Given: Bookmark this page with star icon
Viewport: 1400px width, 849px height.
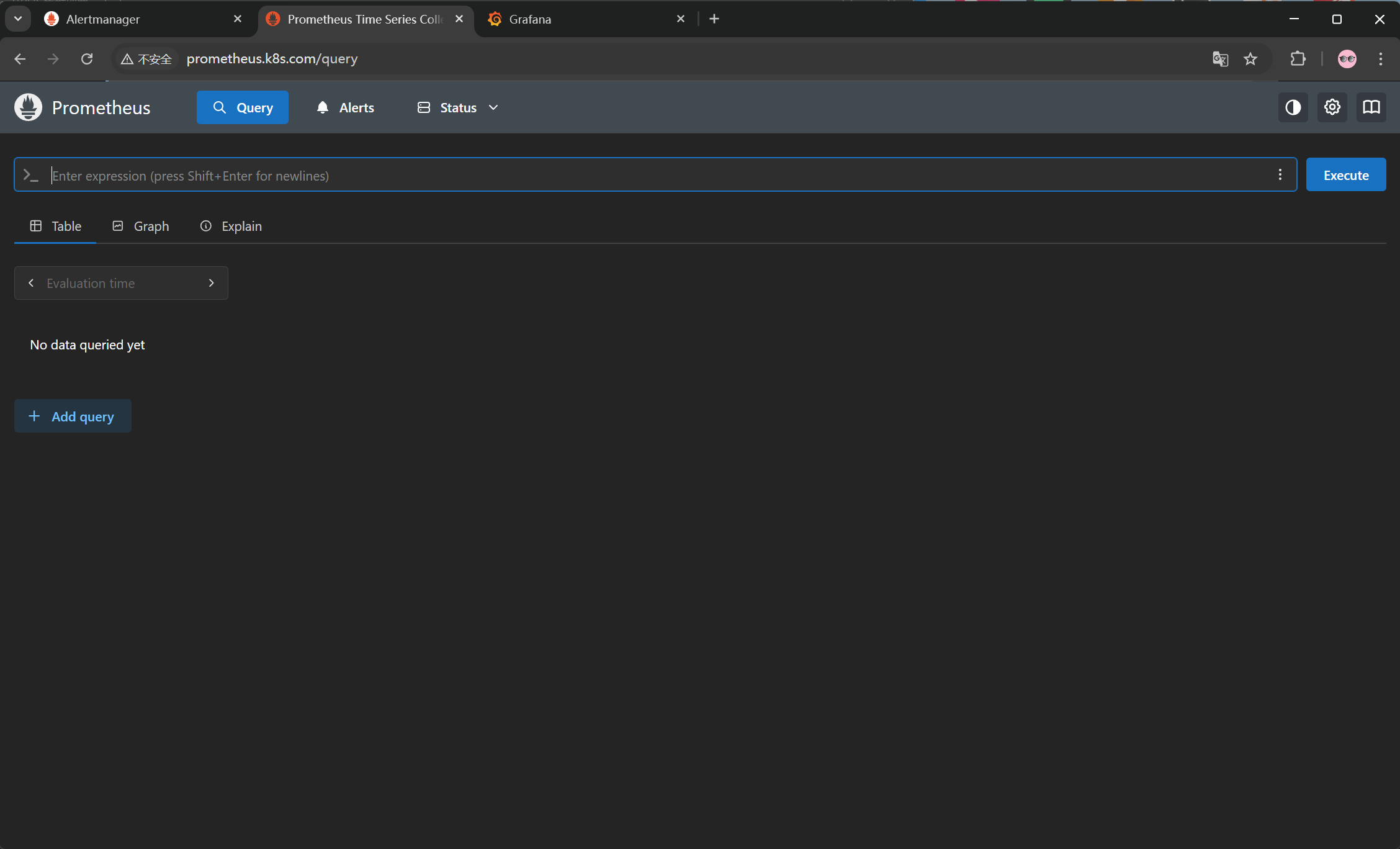Looking at the screenshot, I should pyautogui.click(x=1250, y=59).
